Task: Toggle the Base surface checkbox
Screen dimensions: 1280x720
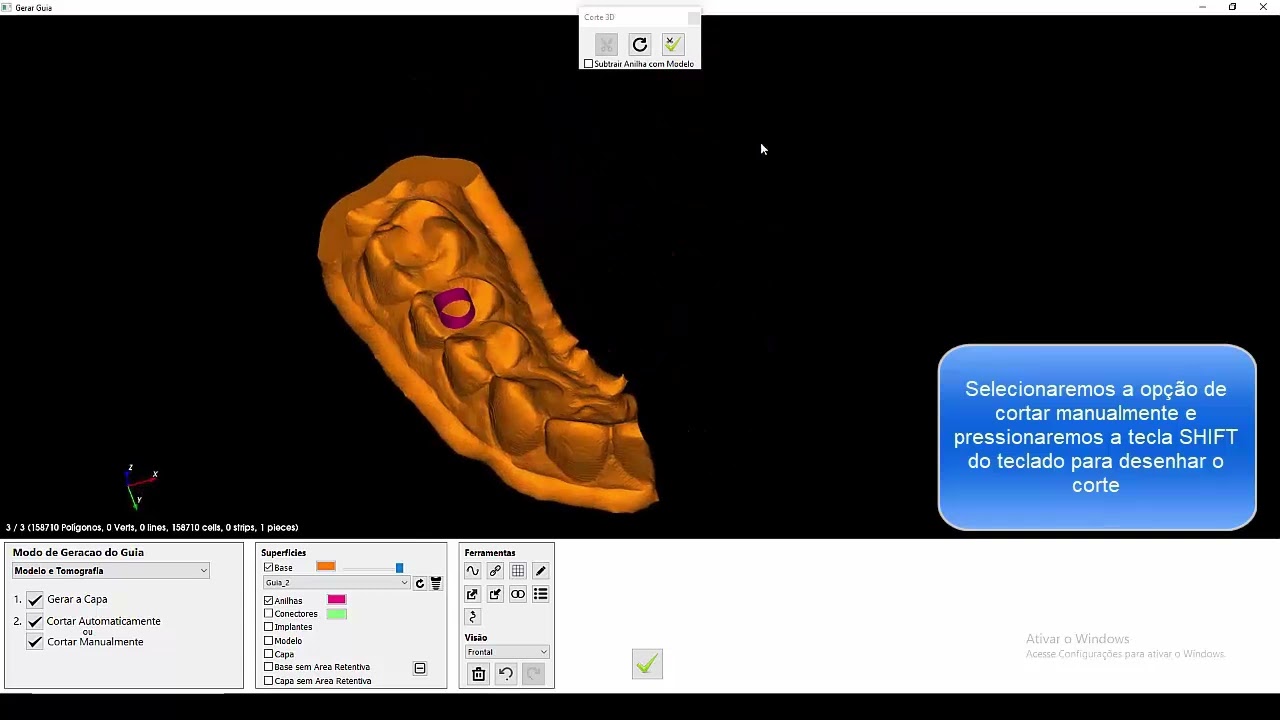Action: pyautogui.click(x=268, y=567)
